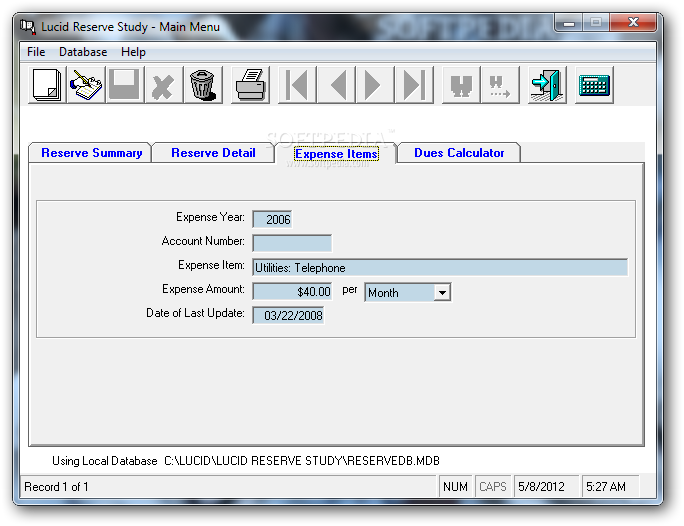This screenshot has height=526, width=684.
Task: Minimize the Lucid Reserve Study window
Action: pos(568,22)
